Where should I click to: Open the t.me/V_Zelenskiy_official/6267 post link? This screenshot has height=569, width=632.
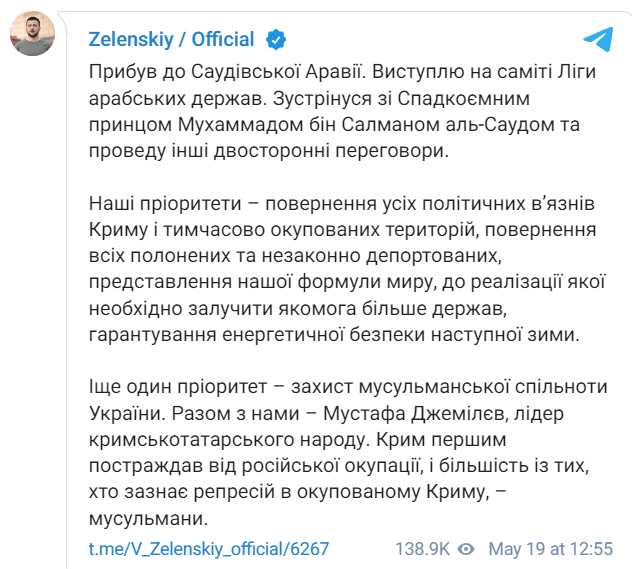[208, 549]
